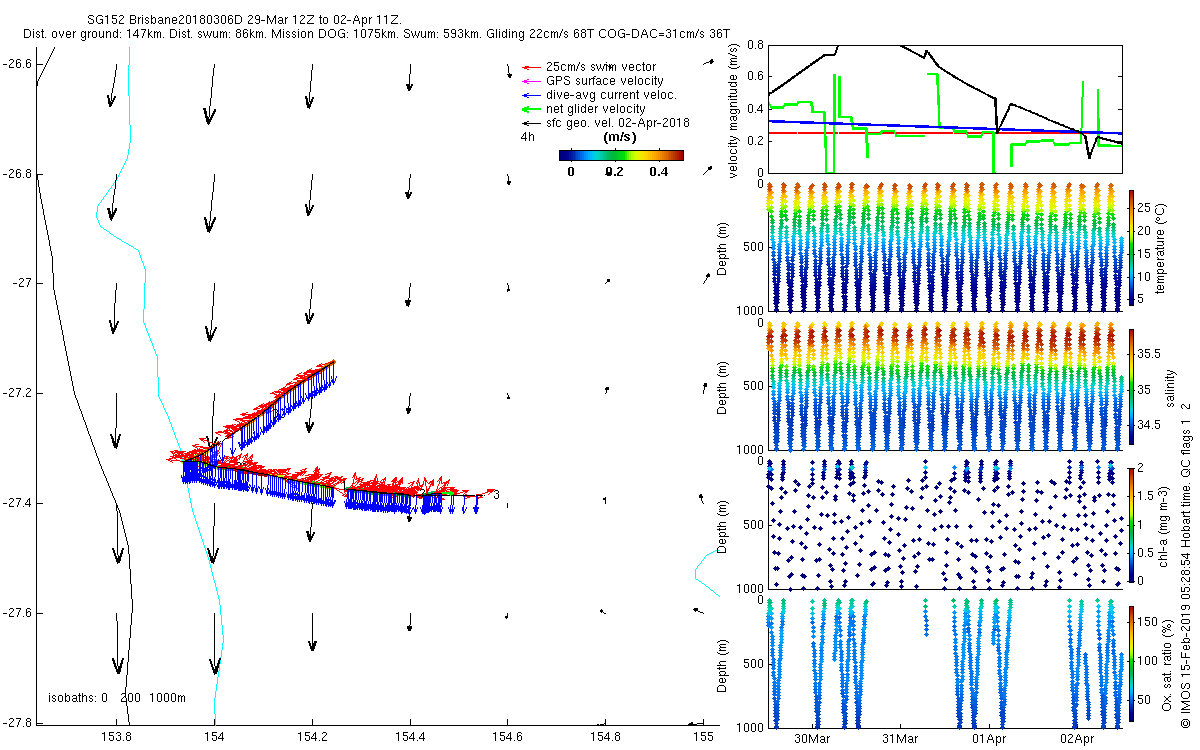Click the green net glider velocity legend arrow
Screen dimensions: 1200x750
pyautogui.click(x=532, y=109)
